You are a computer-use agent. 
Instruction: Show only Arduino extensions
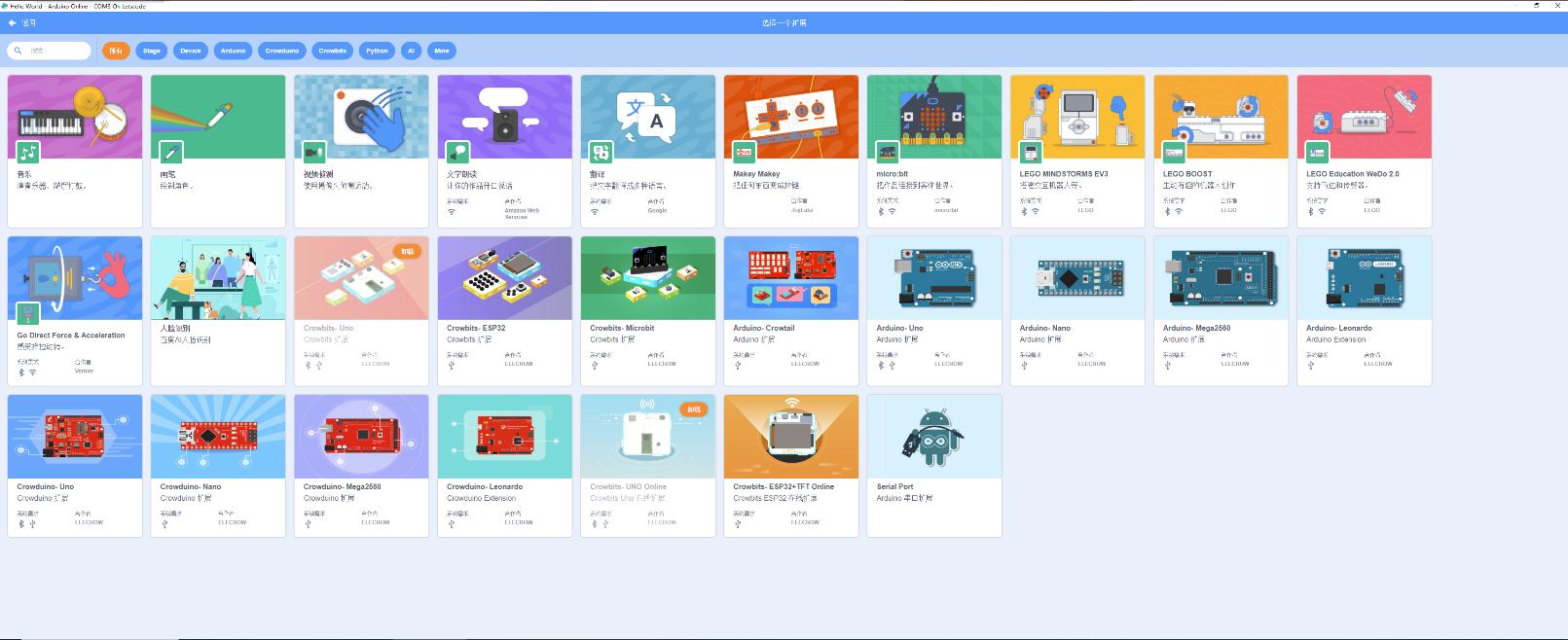(x=234, y=51)
